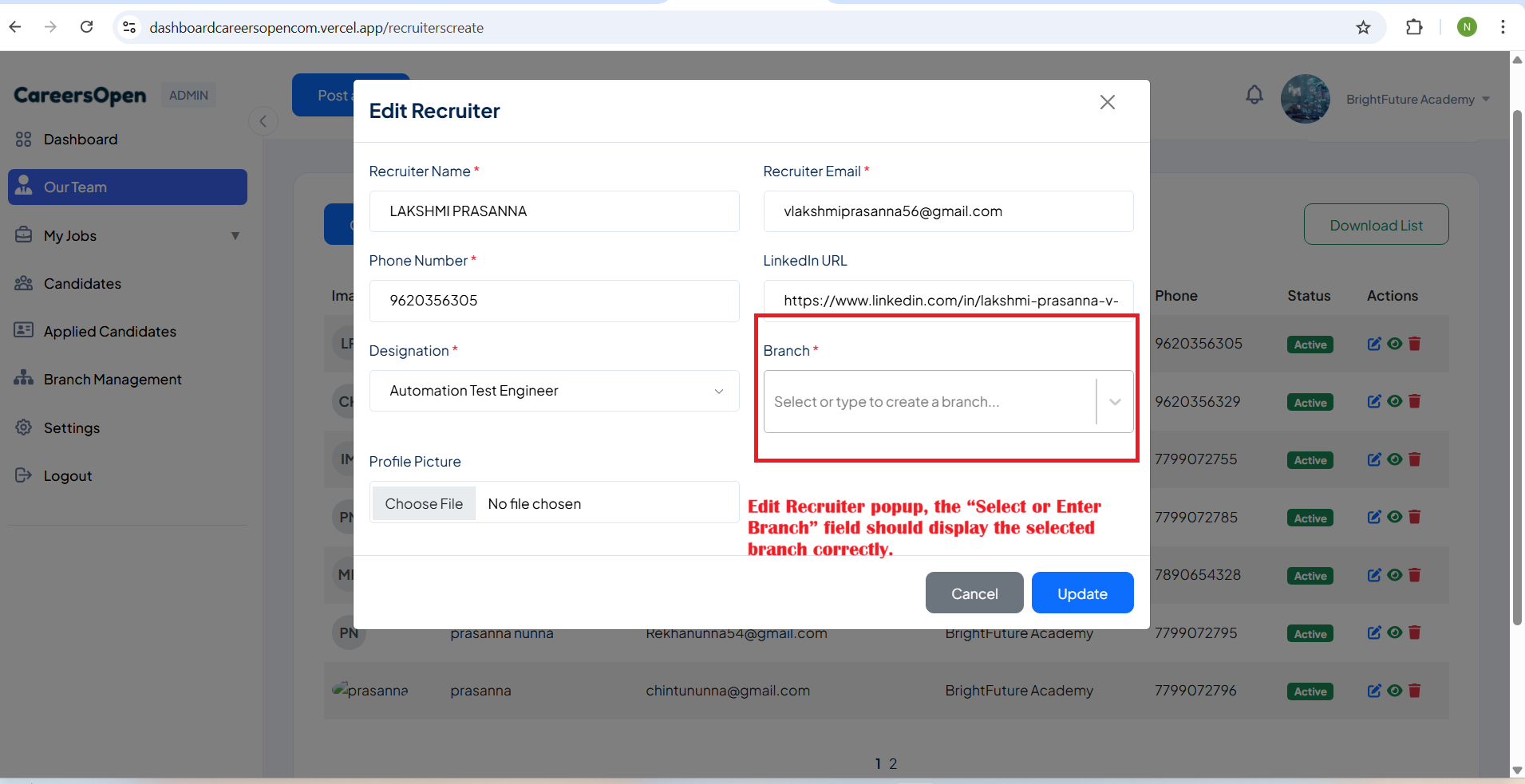Delete recruiter with phone 7799072796
Screen dimensions: 1525x784
(x=1415, y=691)
